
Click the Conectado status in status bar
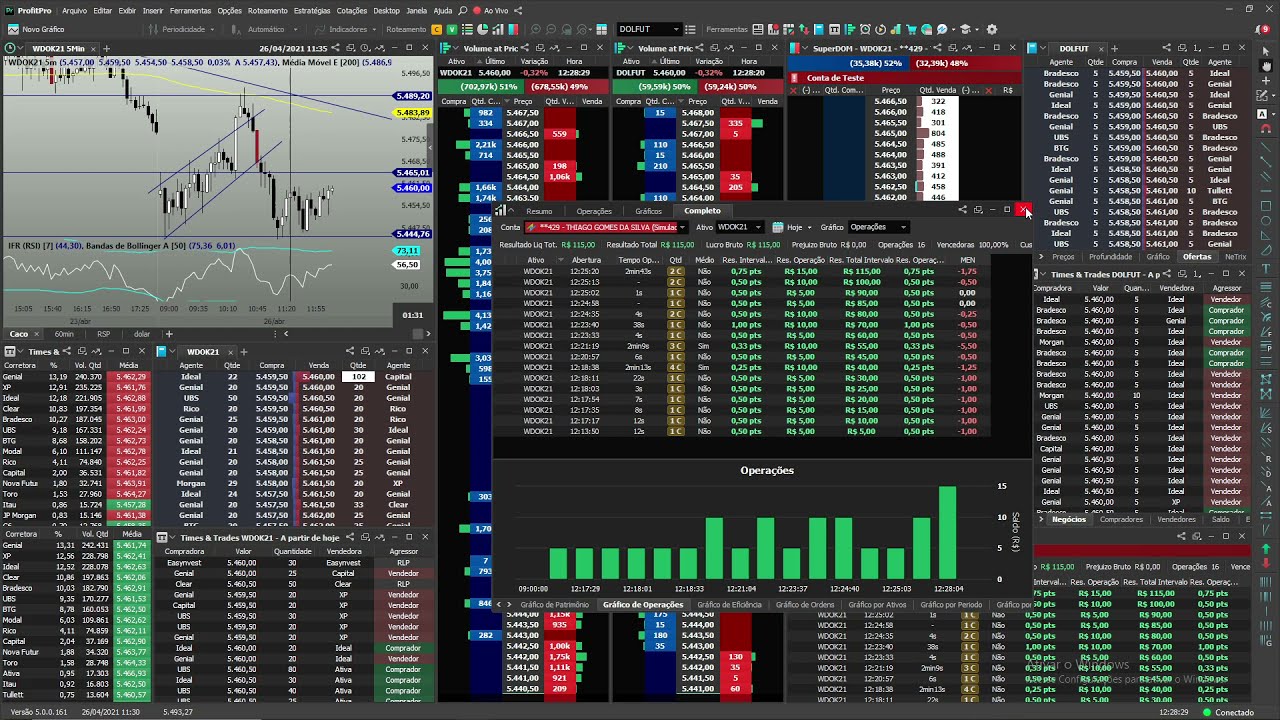1235,713
